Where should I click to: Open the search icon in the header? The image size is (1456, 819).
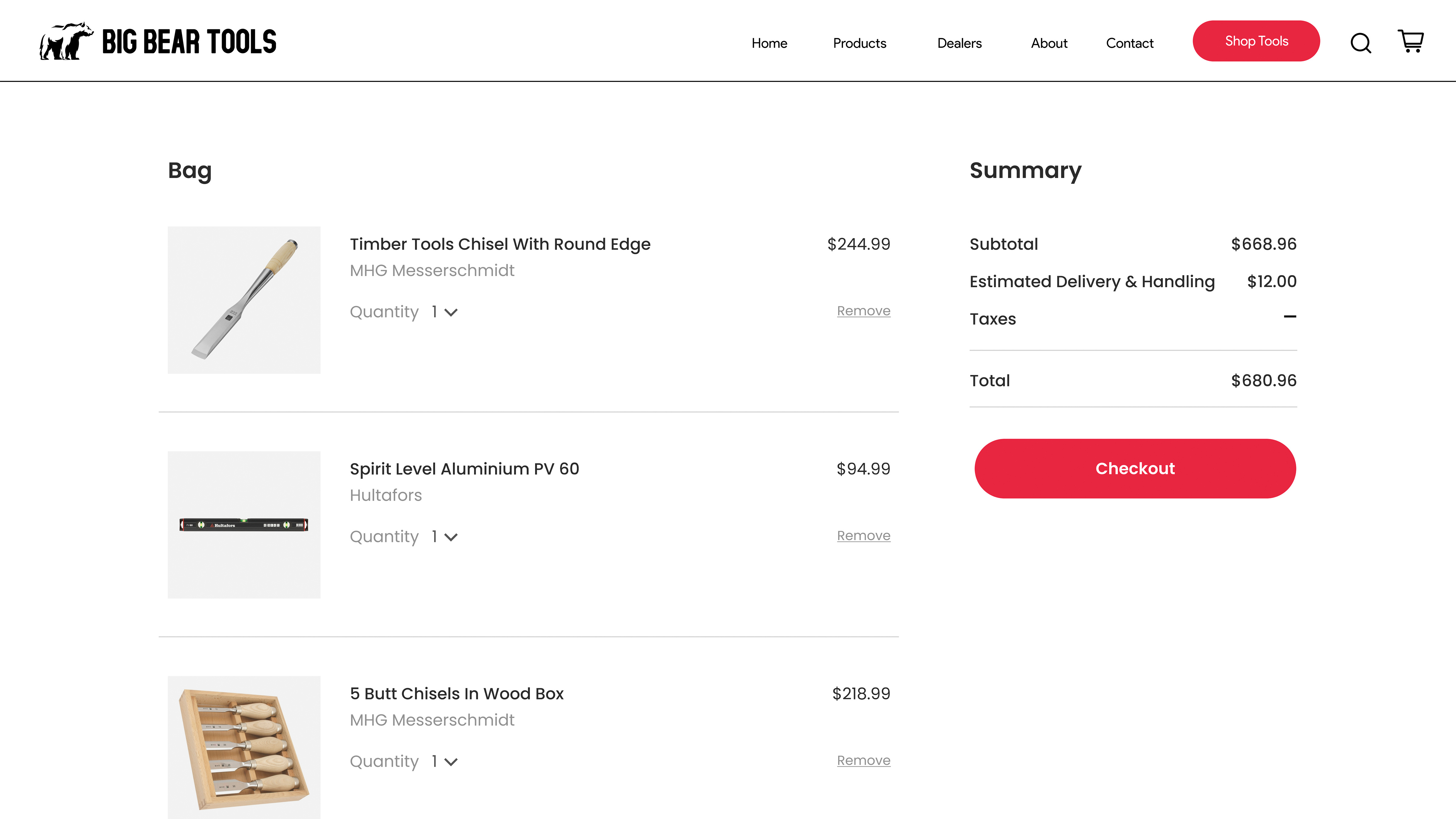(x=1362, y=42)
